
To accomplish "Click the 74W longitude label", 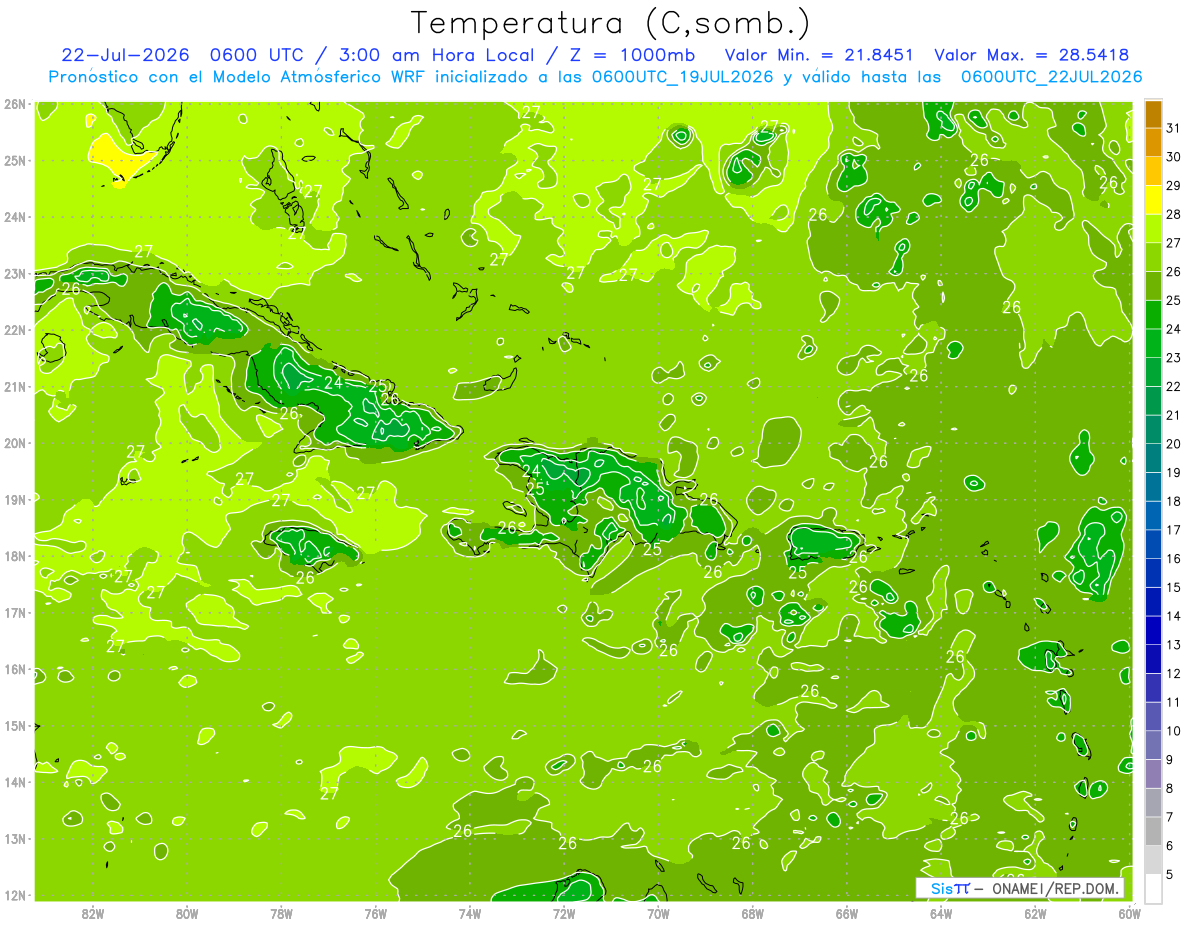I will point(470,913).
